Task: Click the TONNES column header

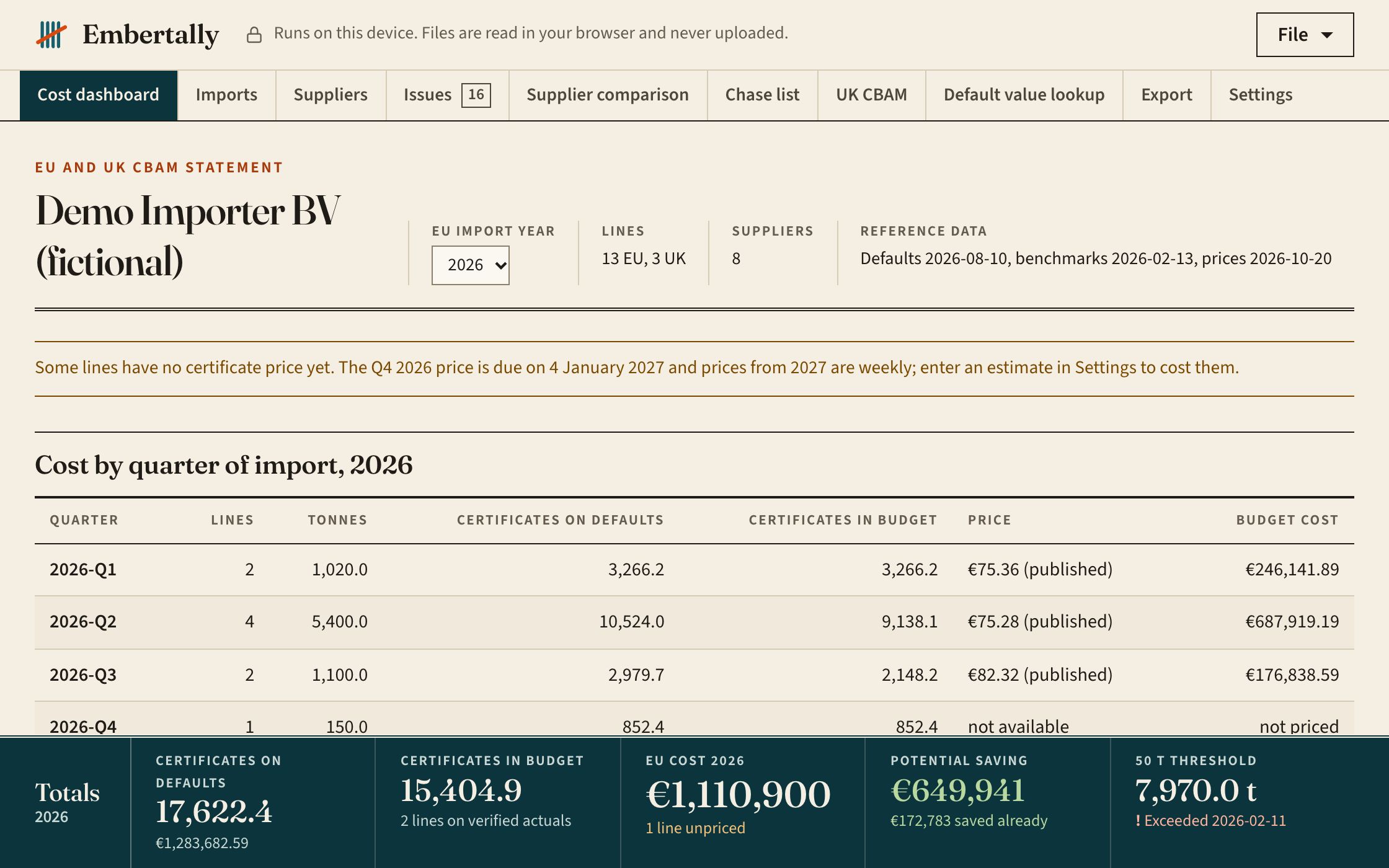Action: (x=337, y=520)
